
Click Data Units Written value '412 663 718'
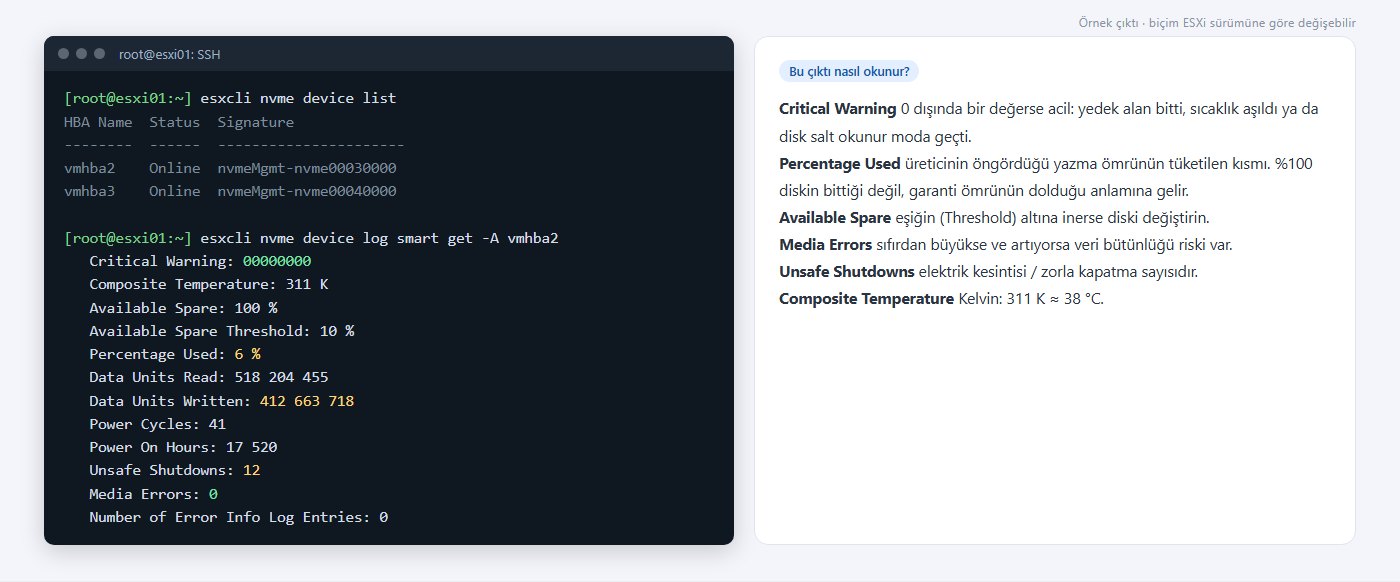pyautogui.click(x=307, y=401)
